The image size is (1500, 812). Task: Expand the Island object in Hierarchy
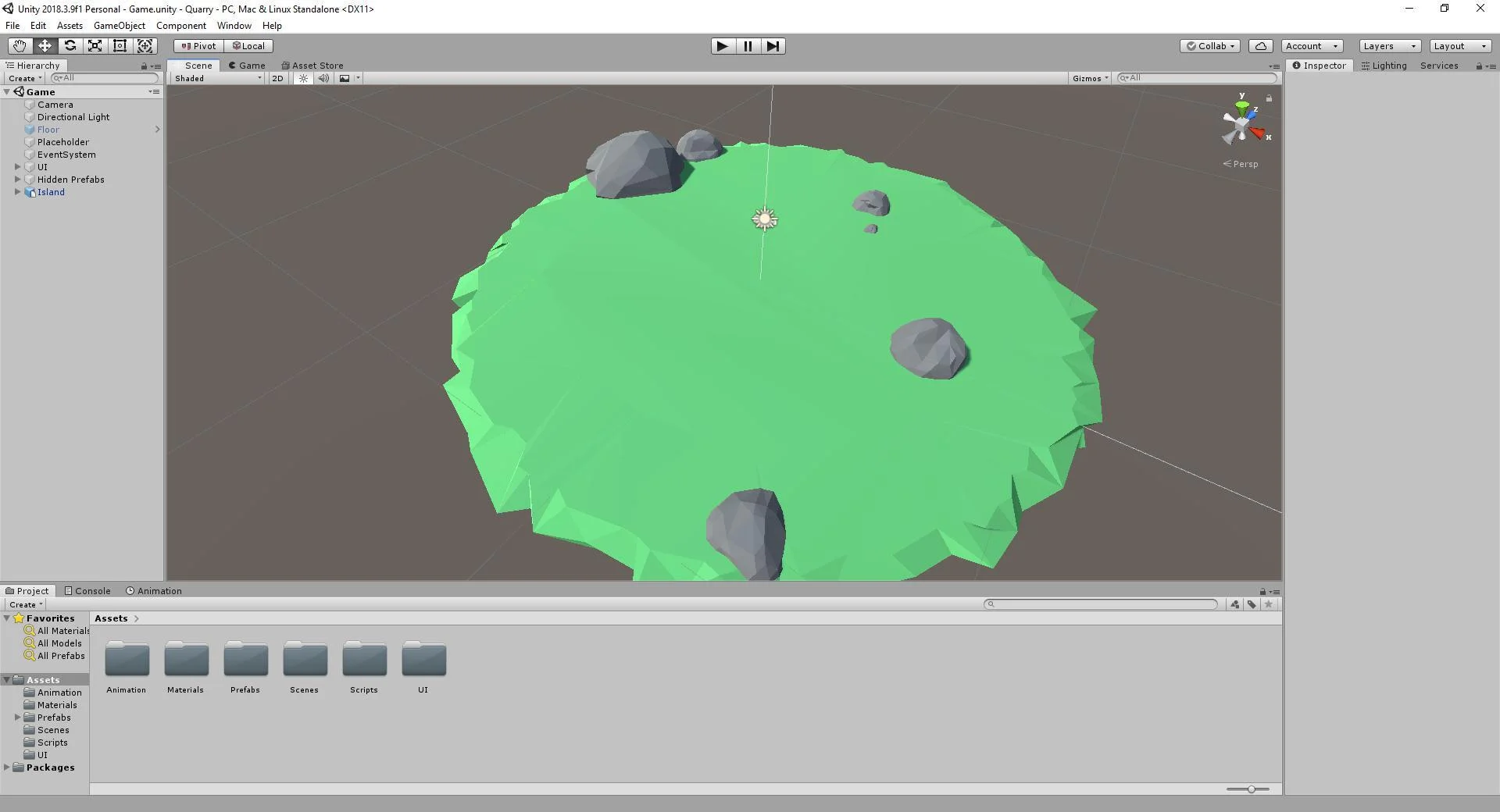[17, 192]
